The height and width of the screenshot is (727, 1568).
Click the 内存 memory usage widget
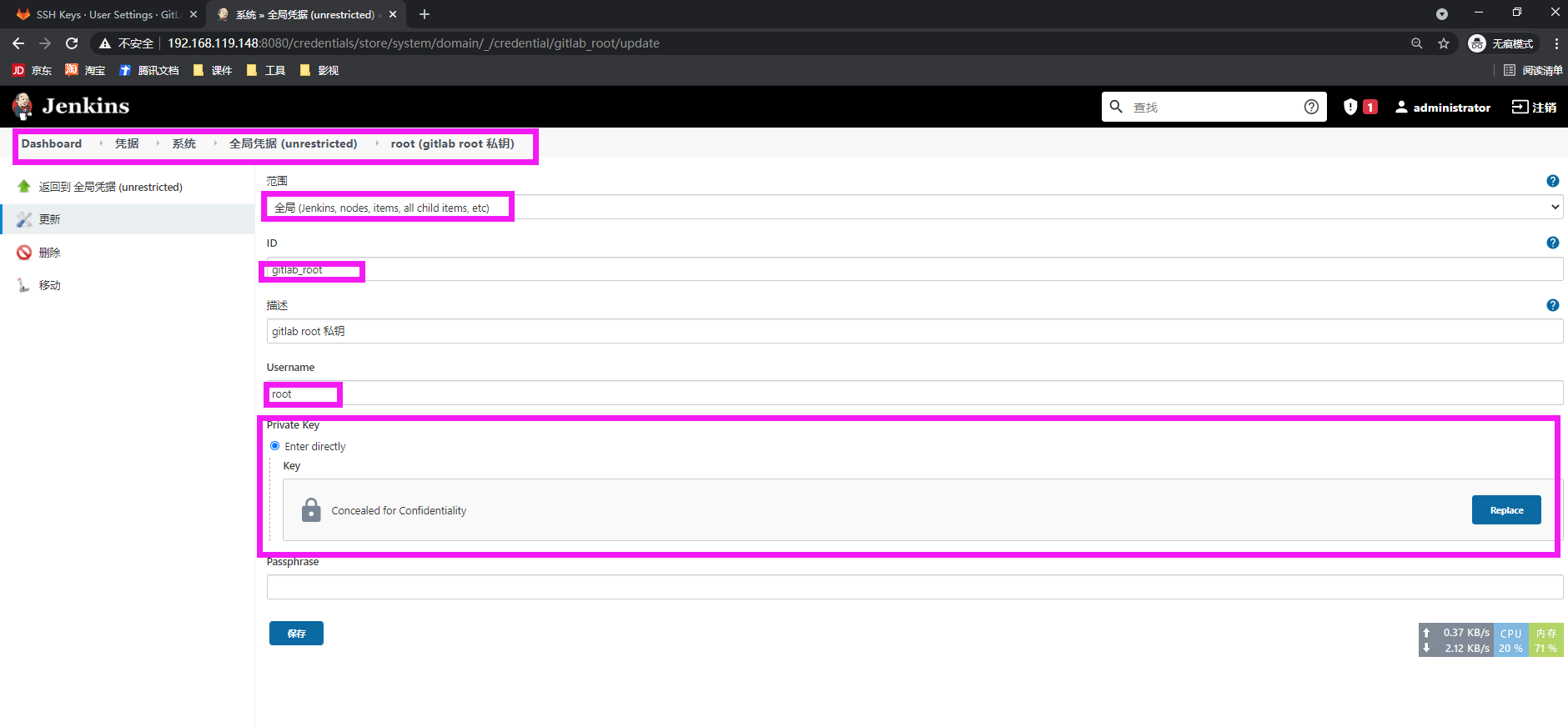tap(1546, 640)
